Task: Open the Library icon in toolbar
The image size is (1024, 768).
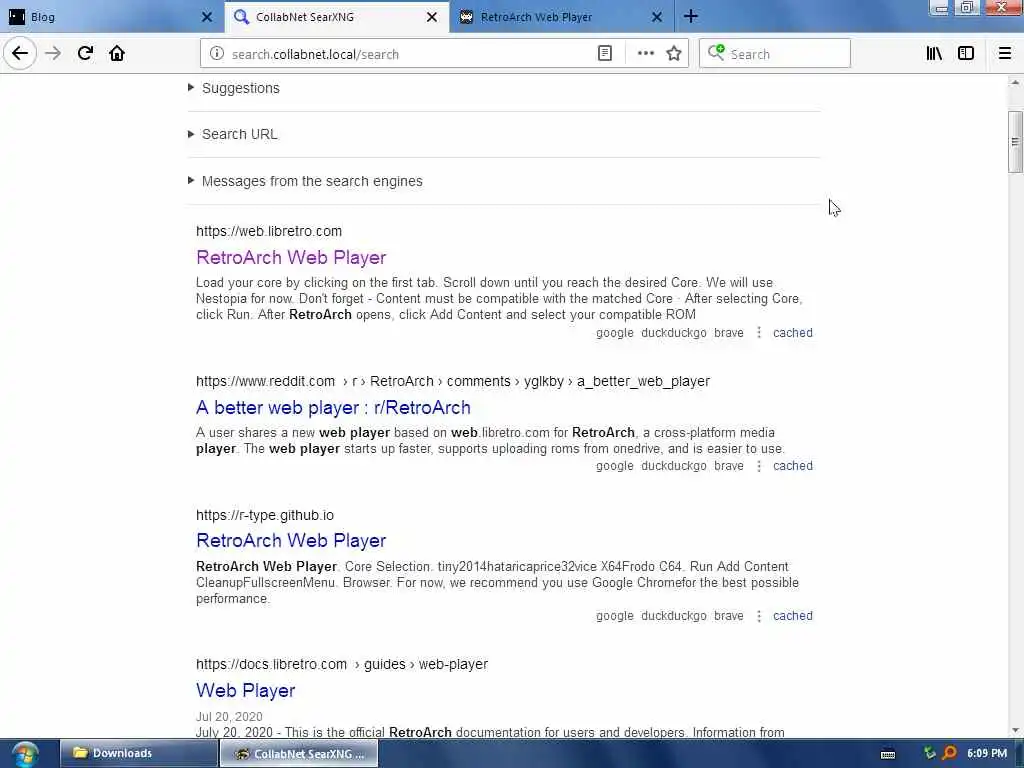Action: pos(934,54)
